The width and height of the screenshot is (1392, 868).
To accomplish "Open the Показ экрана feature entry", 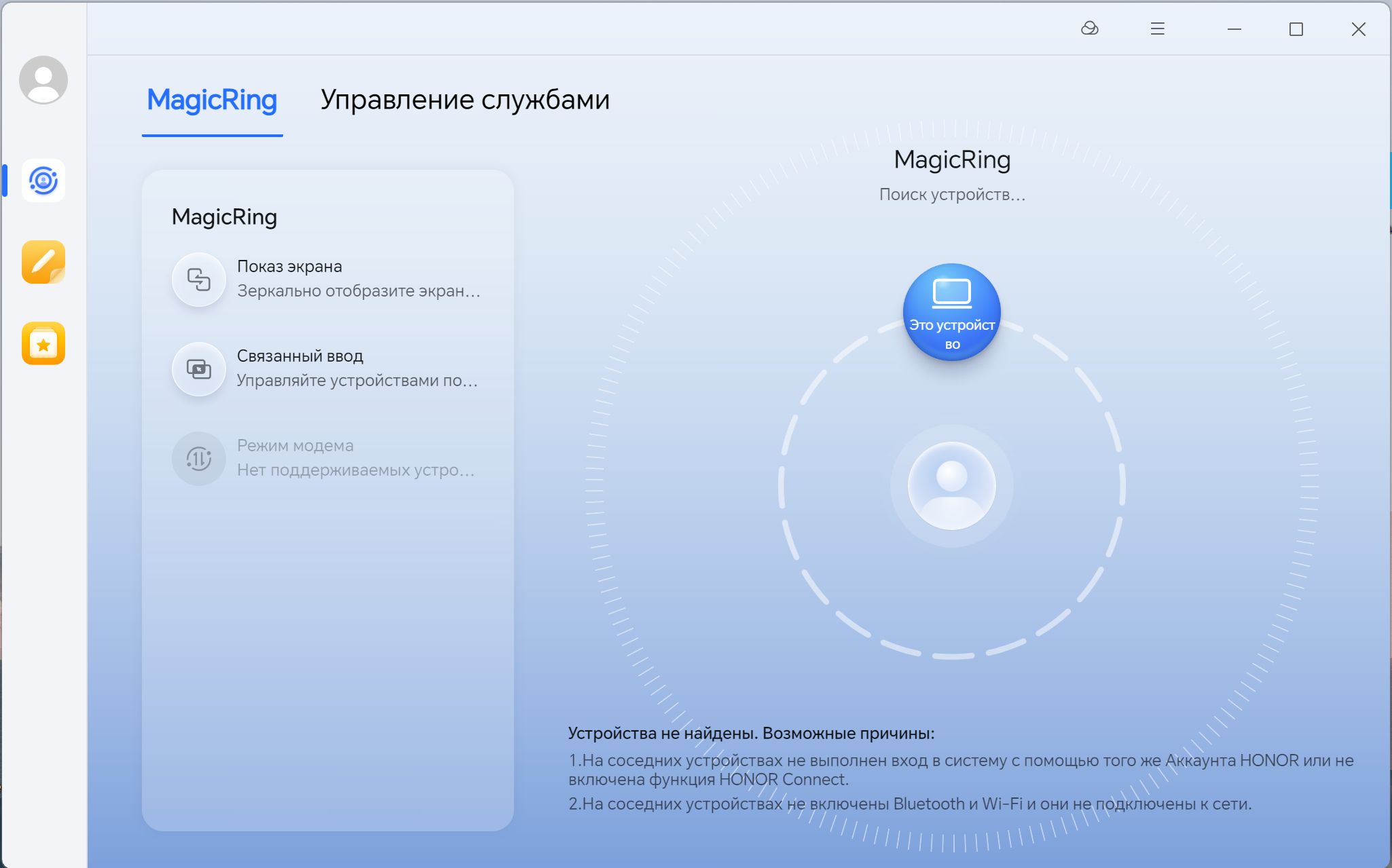I will (327, 280).
